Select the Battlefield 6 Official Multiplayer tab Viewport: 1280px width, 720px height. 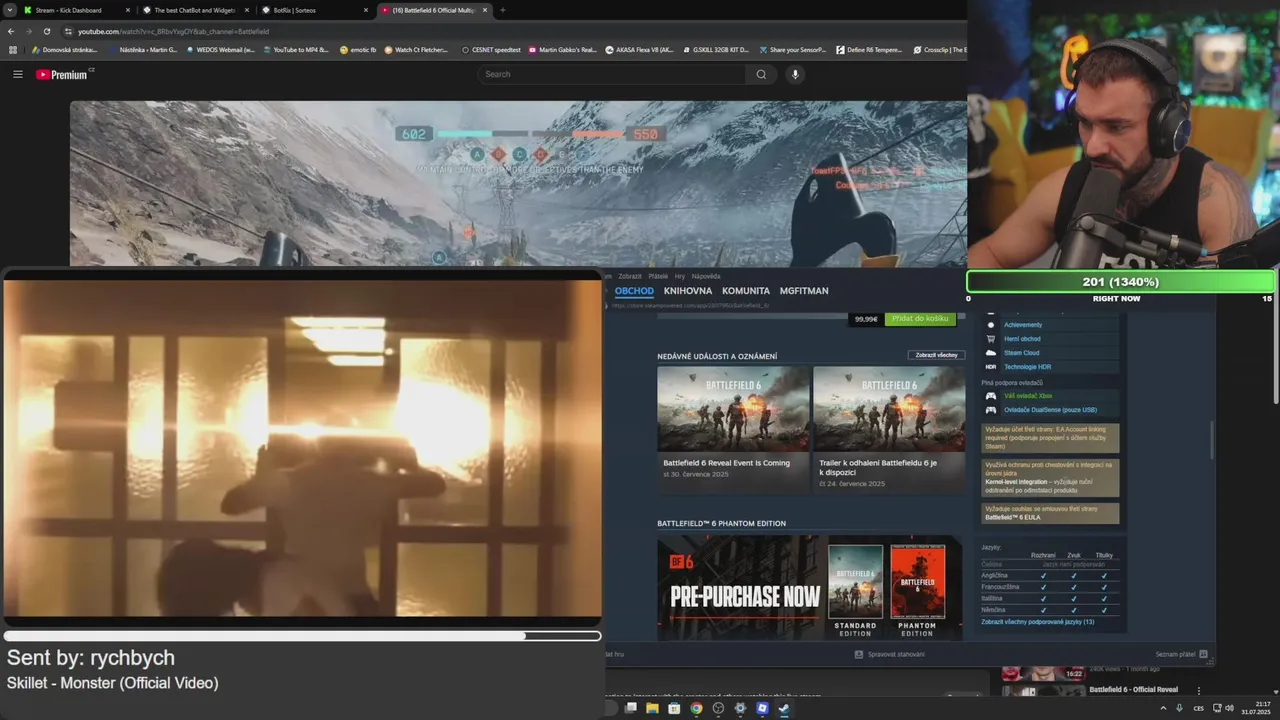point(434,10)
